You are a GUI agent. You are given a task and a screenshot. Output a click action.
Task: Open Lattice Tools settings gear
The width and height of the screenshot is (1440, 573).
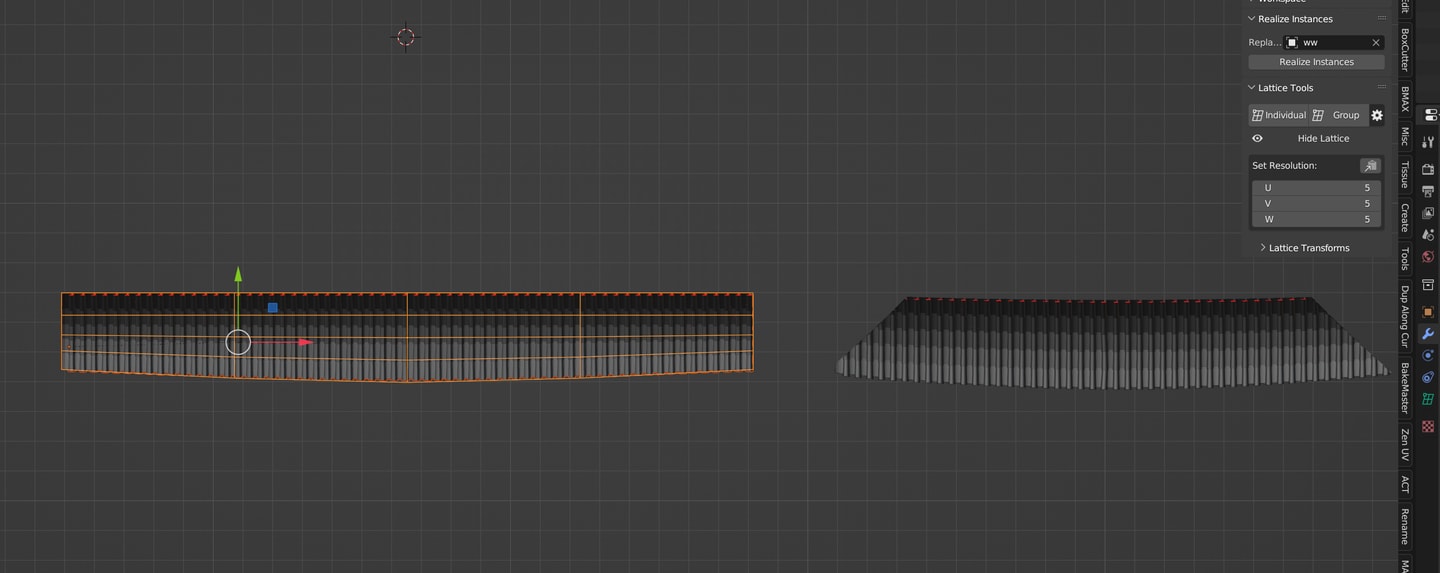[1377, 115]
